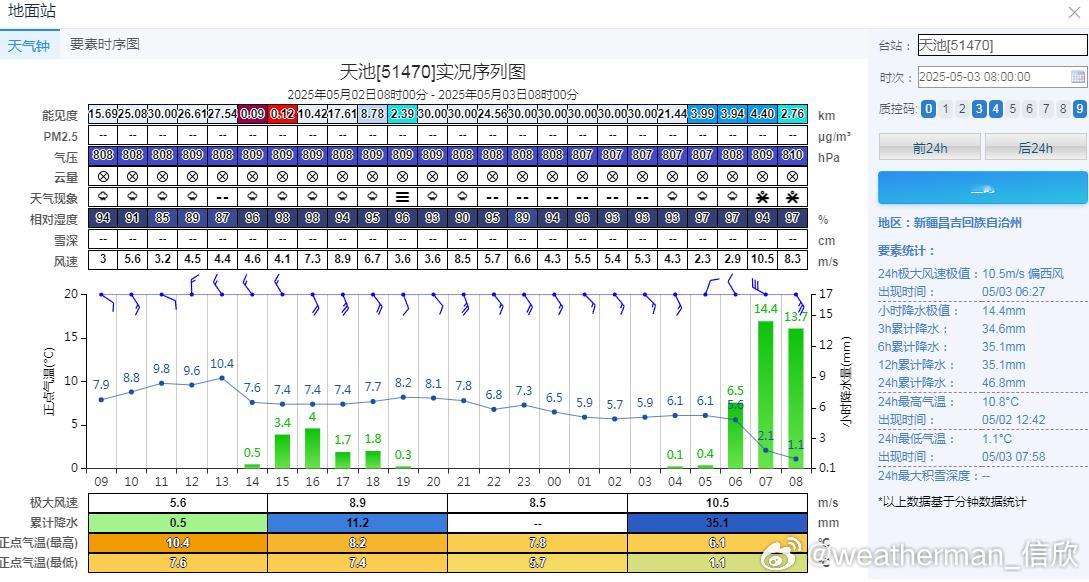Screen dimensions: 1089x582
Task: Click the 2.76 visibility cell
Action: 792,114
